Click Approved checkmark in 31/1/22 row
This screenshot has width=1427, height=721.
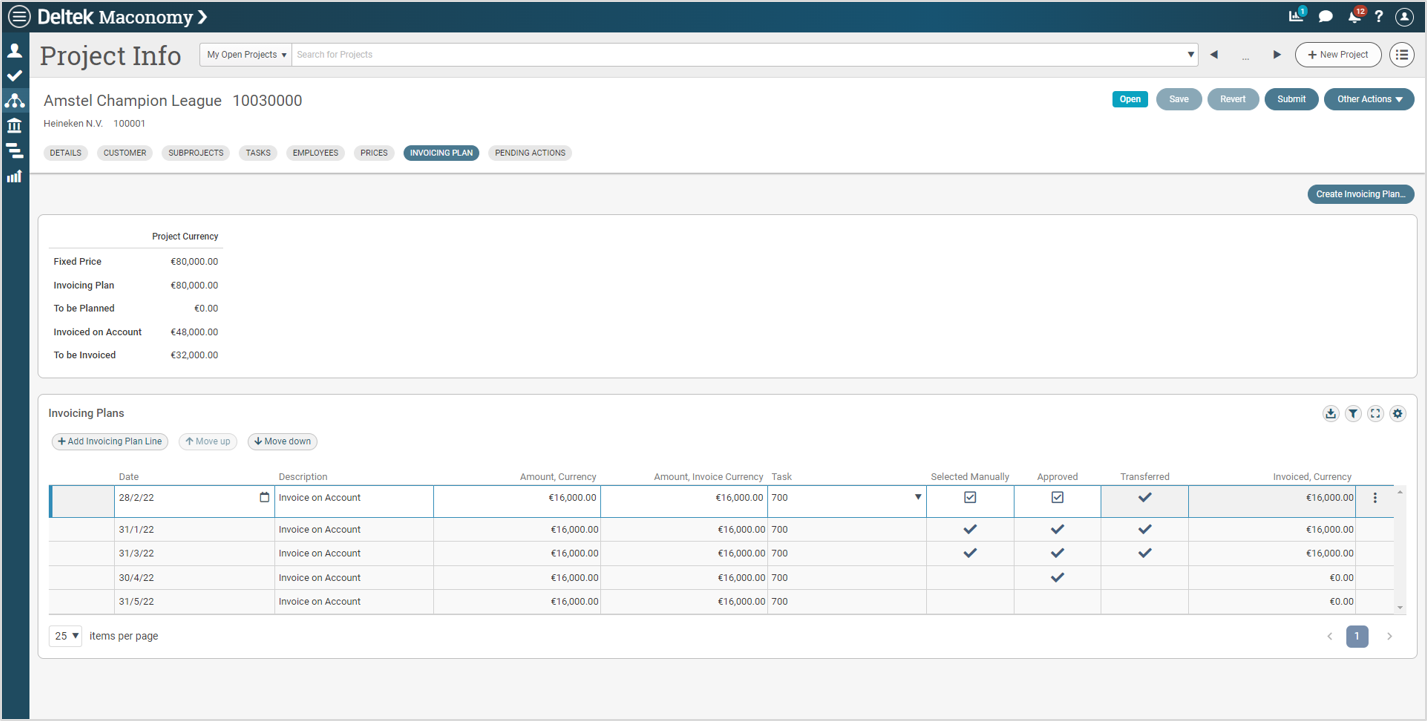coord(1057,529)
